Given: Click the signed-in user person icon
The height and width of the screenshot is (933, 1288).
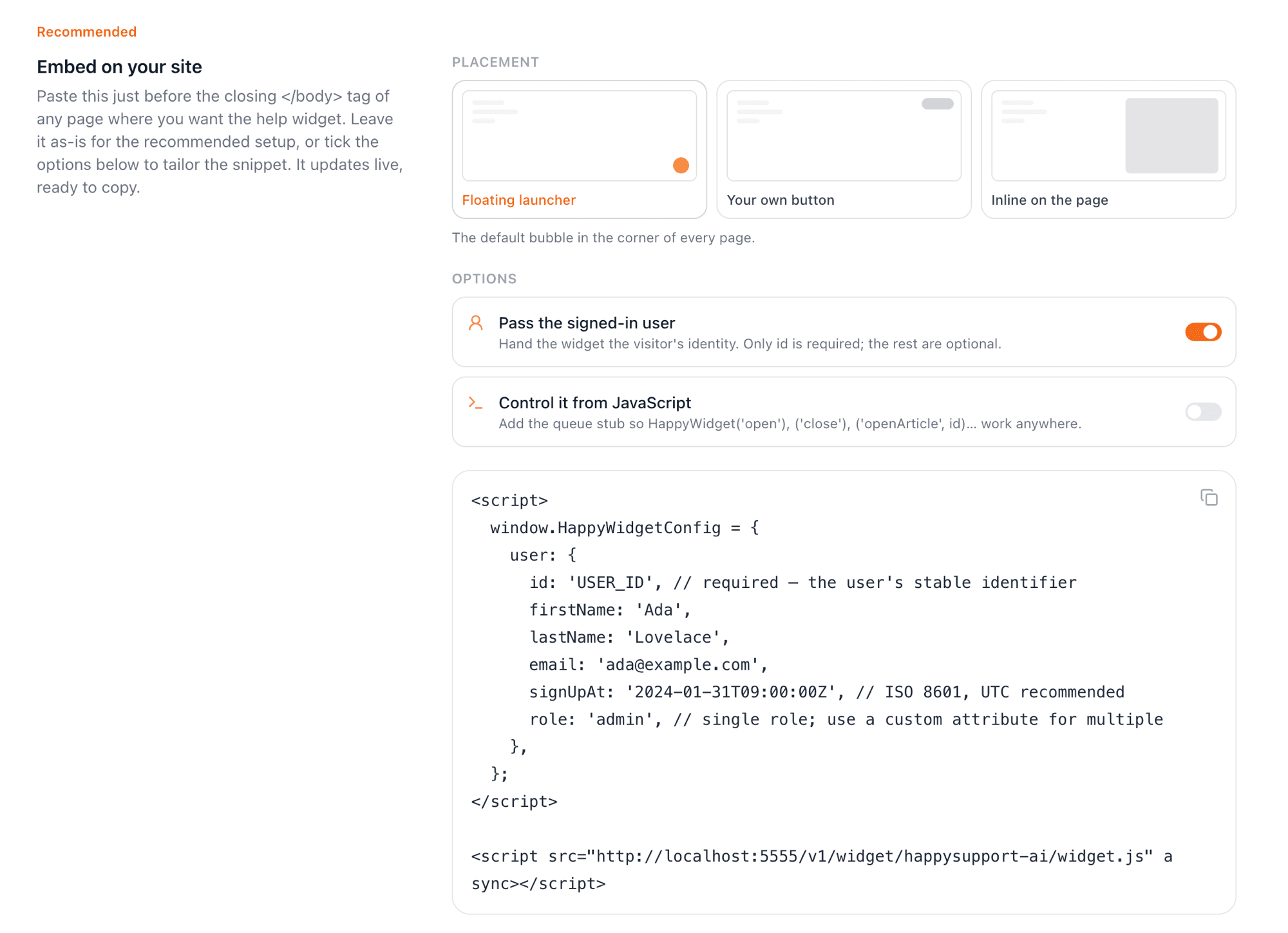Looking at the screenshot, I should (x=476, y=323).
